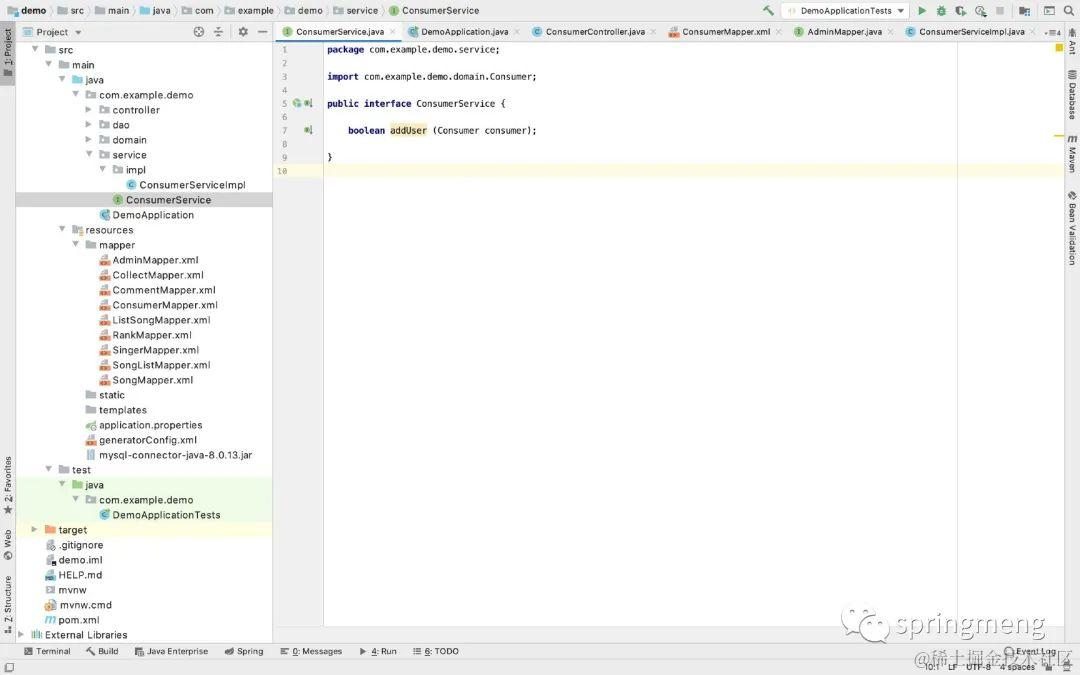
Task: Open the TODO tool window
Action: [436, 651]
